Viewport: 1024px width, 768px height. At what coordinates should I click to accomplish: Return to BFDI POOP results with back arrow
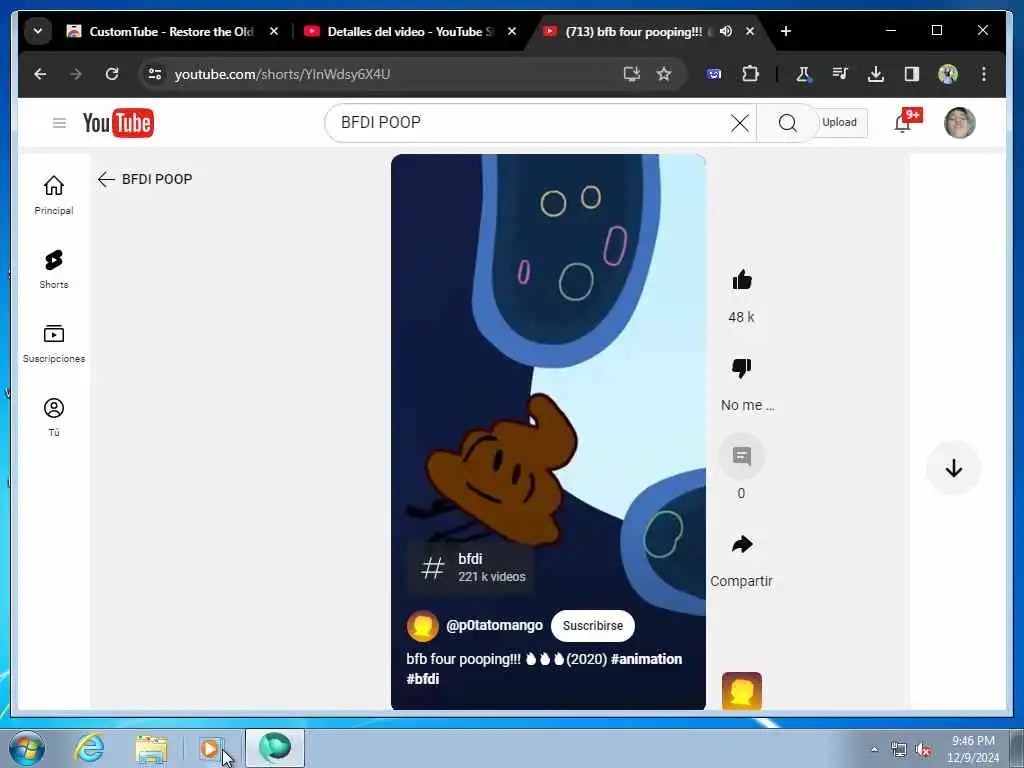(x=106, y=180)
